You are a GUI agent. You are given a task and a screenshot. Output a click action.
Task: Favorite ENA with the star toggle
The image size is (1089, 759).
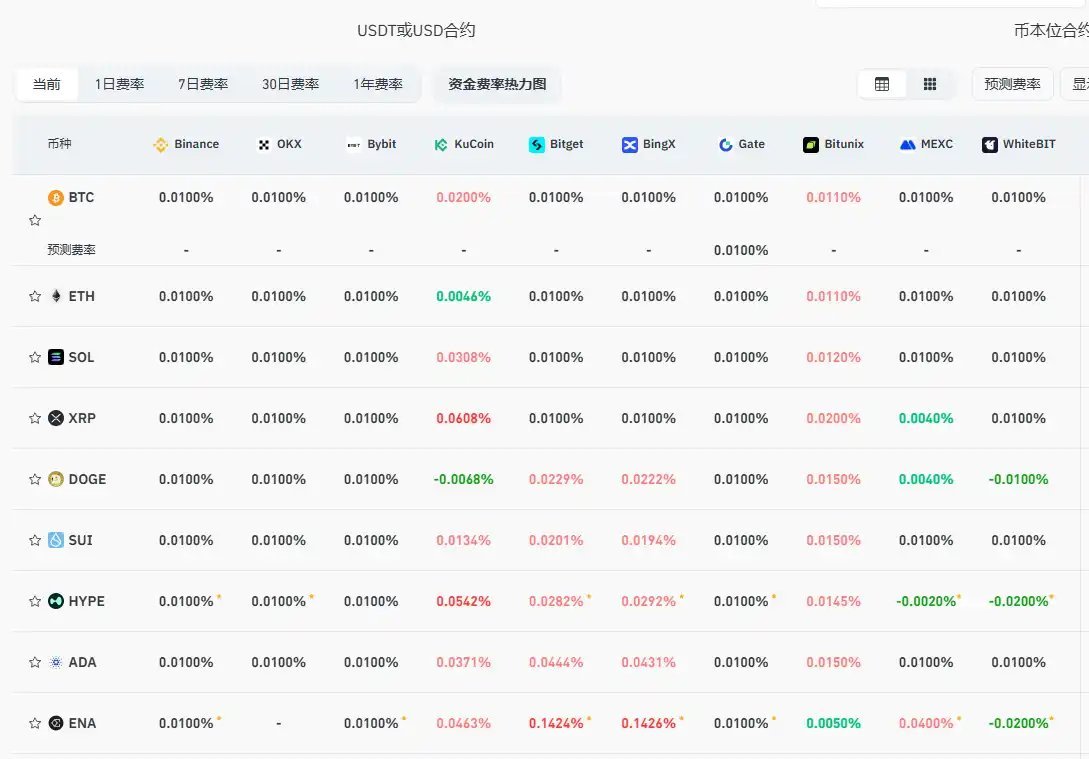[x=35, y=723]
